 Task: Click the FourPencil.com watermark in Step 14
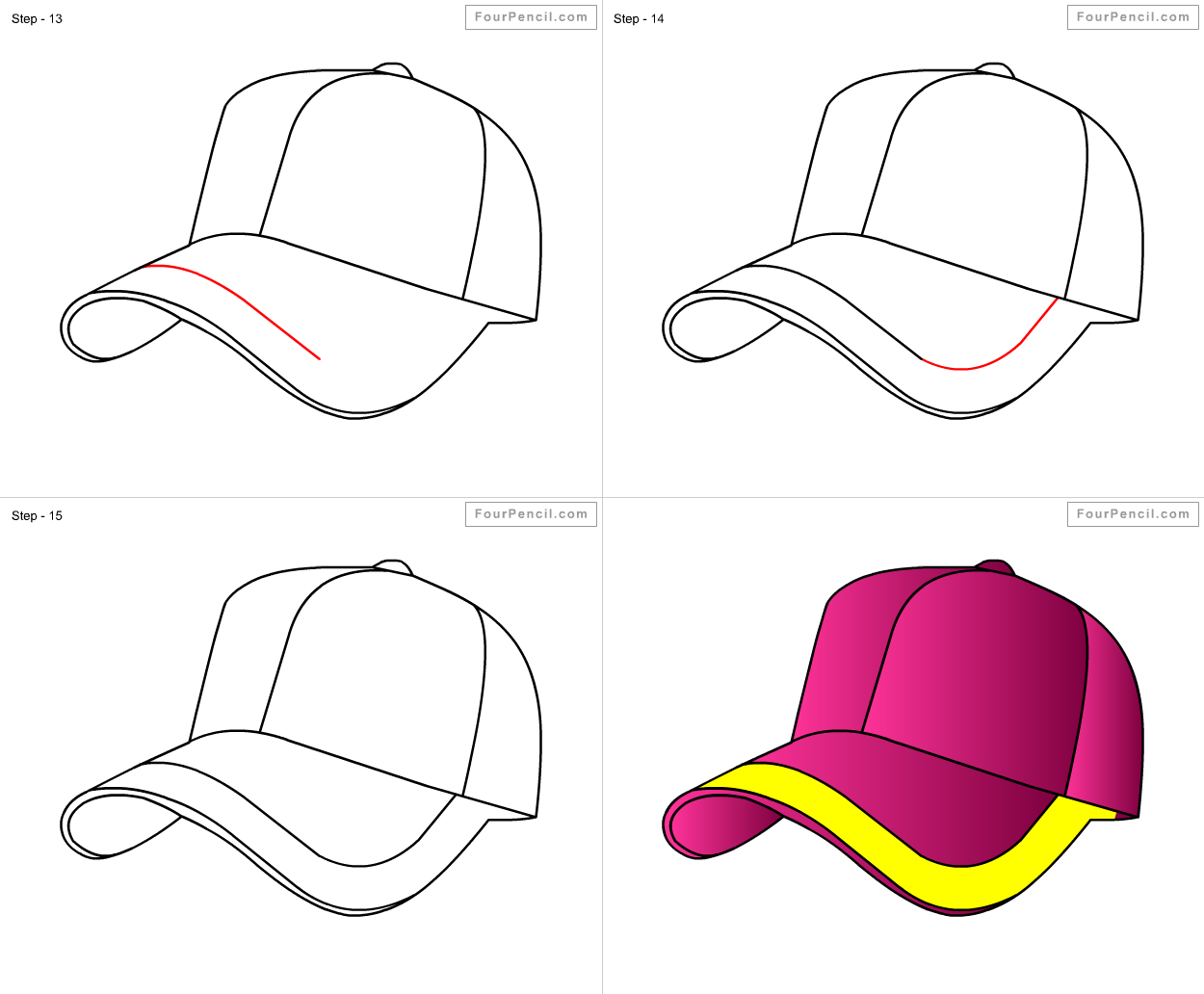point(1133,16)
